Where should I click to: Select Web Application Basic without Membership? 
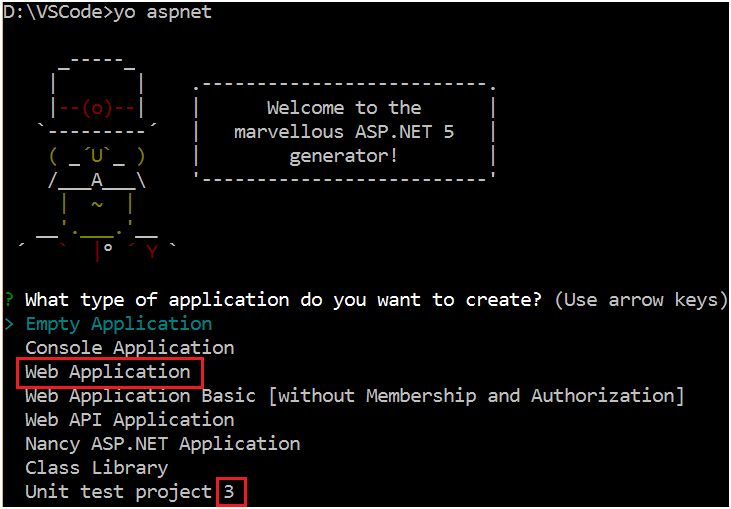pos(354,396)
